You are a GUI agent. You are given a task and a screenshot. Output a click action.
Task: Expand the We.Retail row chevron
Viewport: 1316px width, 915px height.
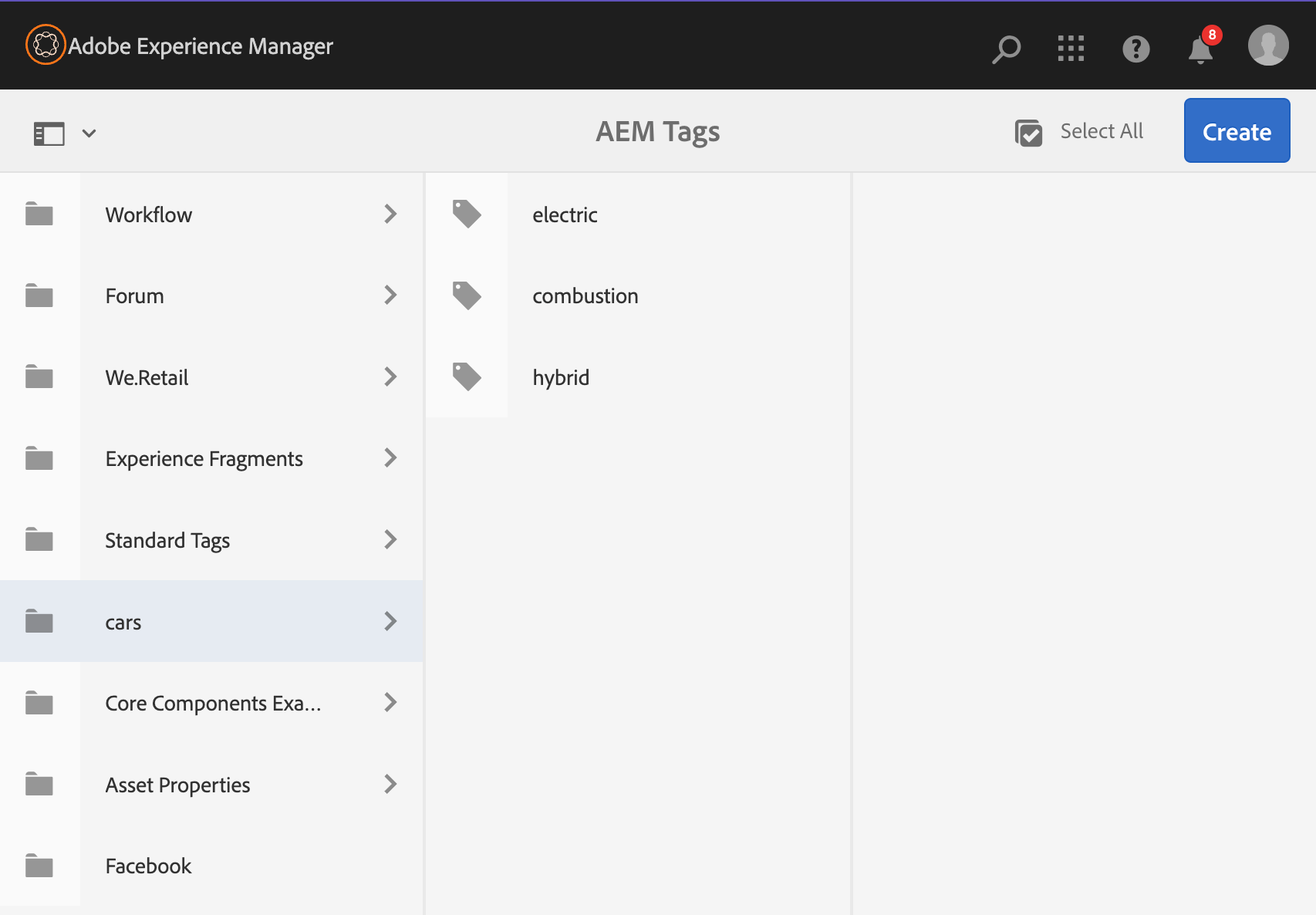point(390,376)
